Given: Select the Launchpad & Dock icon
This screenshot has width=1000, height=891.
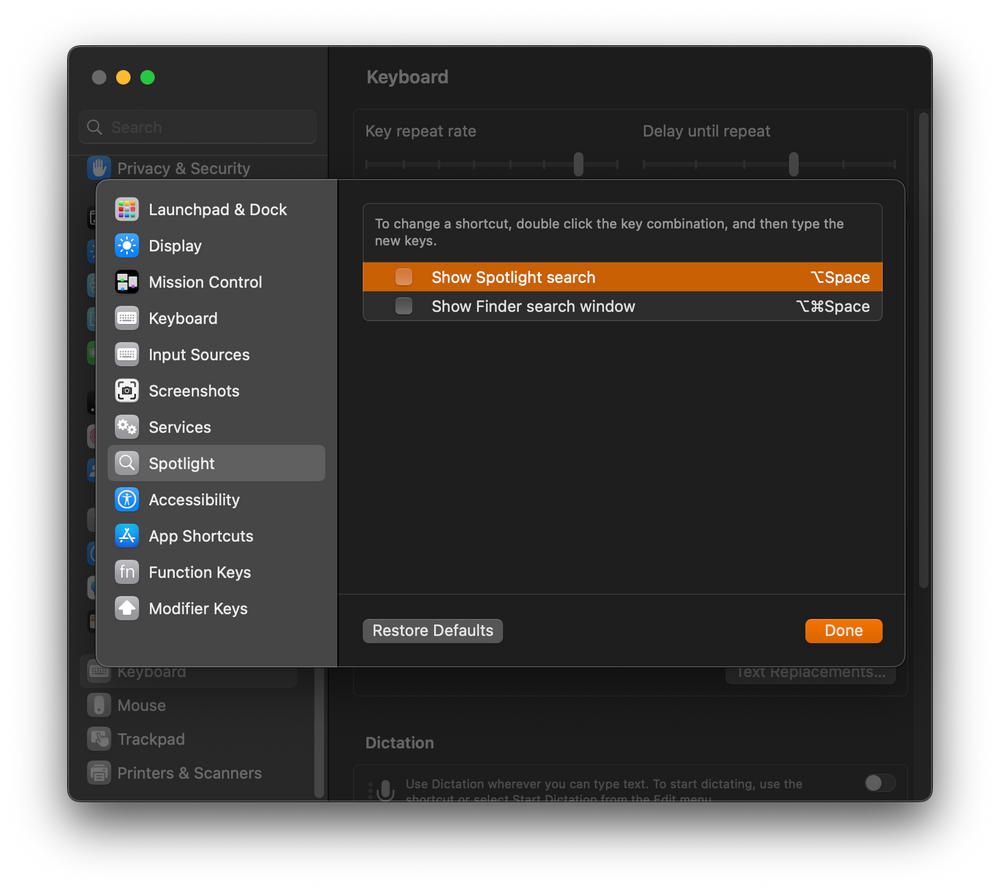Looking at the screenshot, I should pos(126,209).
